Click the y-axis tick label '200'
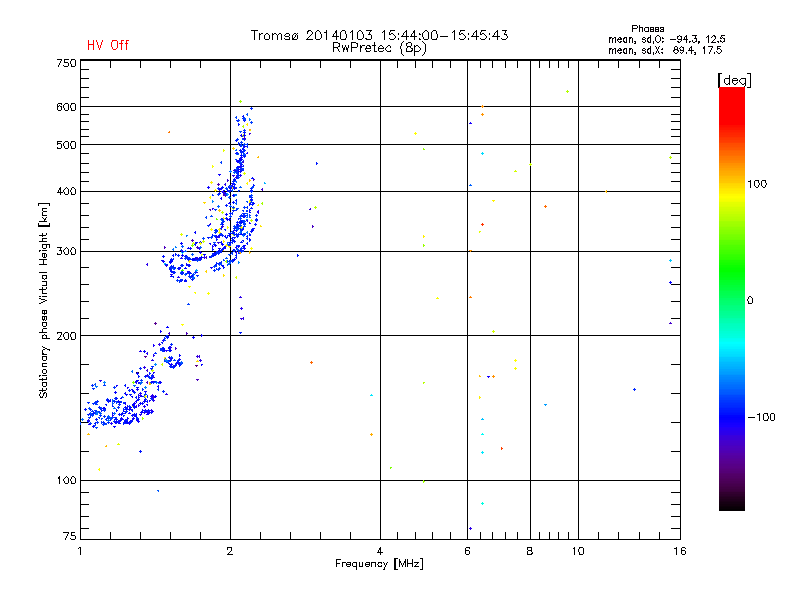This screenshot has width=800, height=600. [x=66, y=336]
